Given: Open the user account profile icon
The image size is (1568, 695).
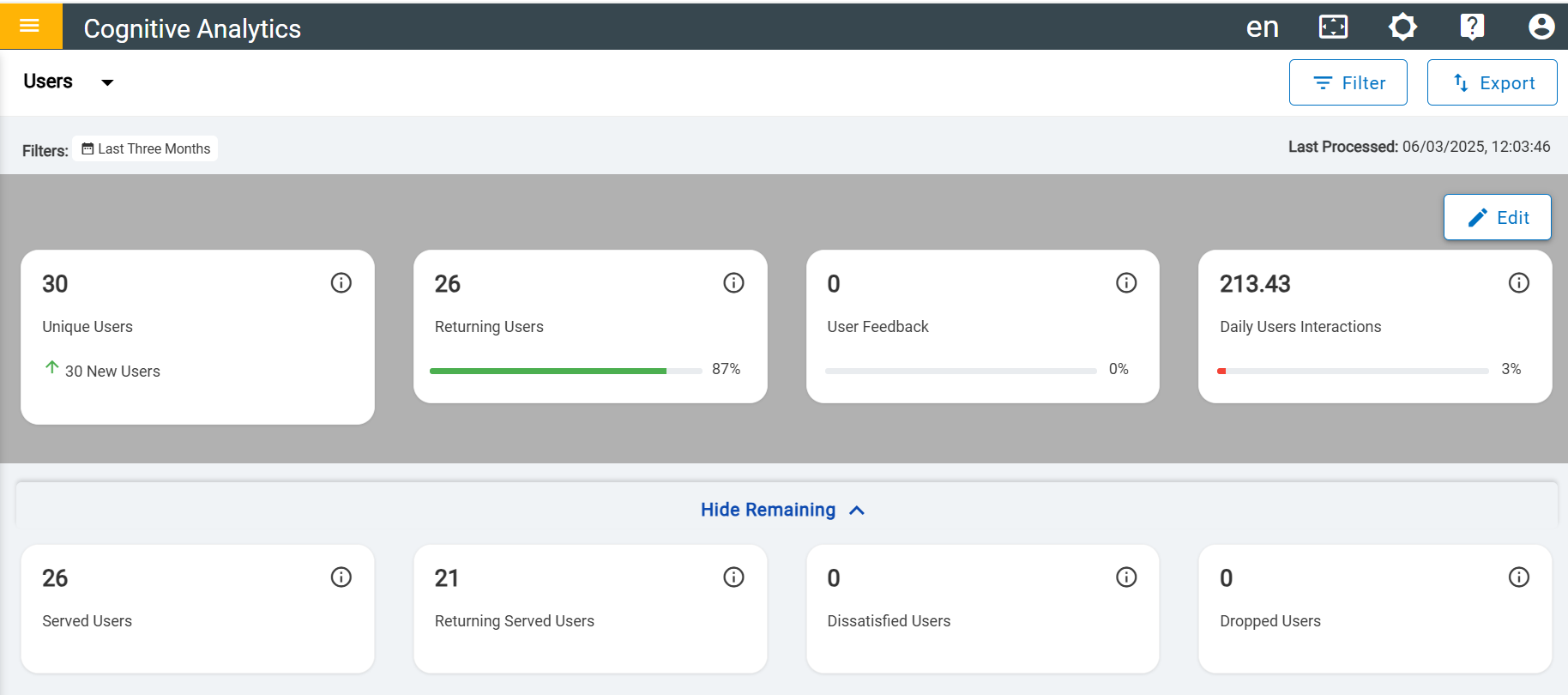Looking at the screenshot, I should (x=1541, y=27).
